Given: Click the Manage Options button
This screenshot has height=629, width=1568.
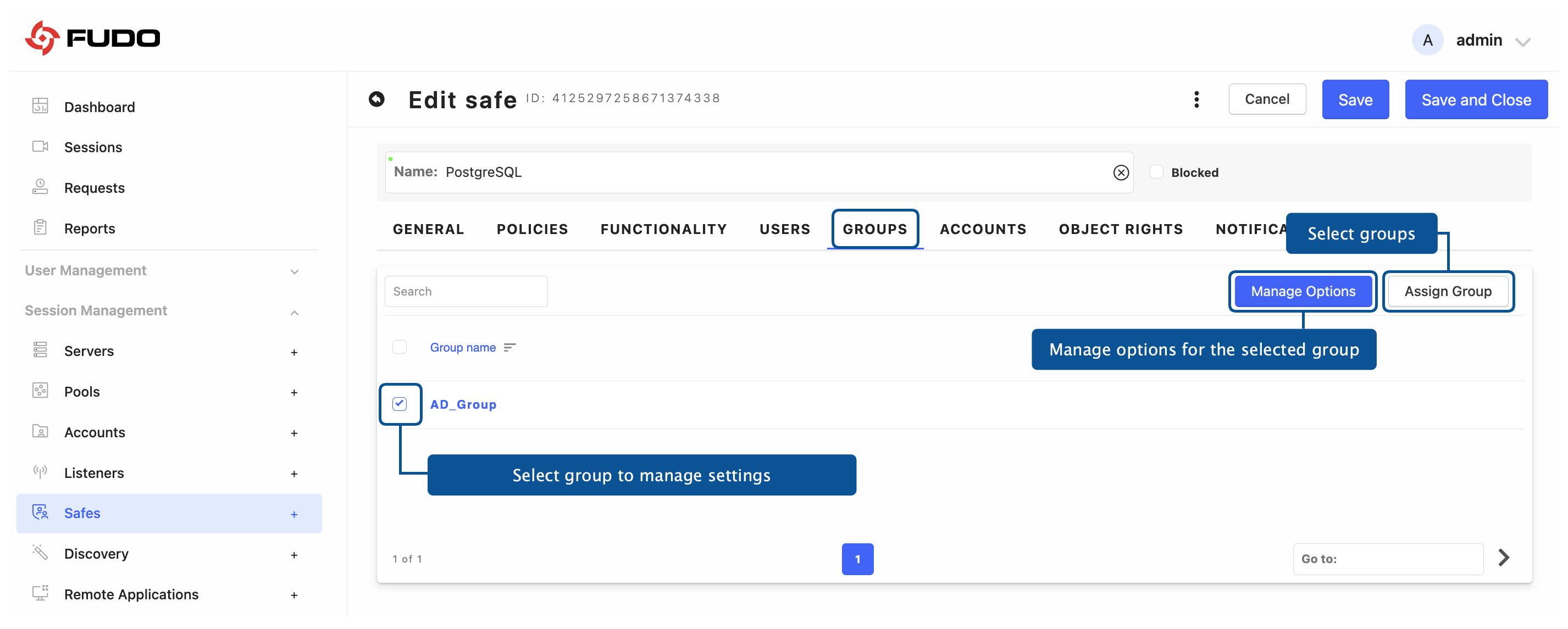Looking at the screenshot, I should click(1303, 291).
